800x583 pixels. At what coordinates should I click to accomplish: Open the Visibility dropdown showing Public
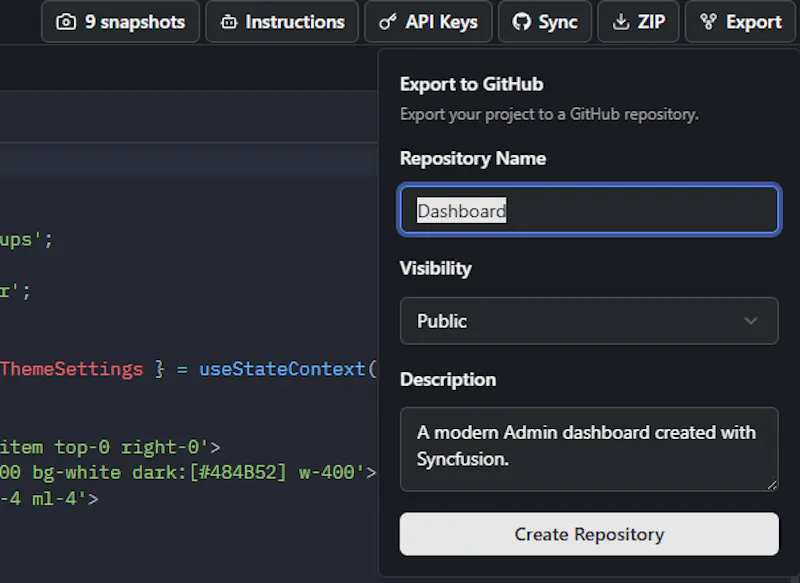tap(589, 321)
